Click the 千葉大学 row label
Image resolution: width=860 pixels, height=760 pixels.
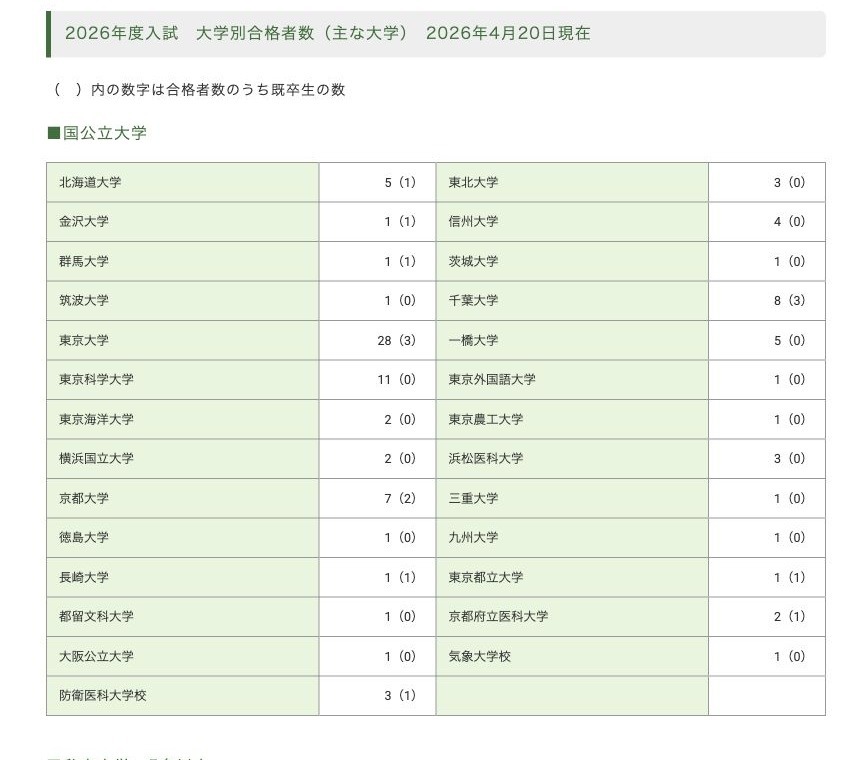(473, 300)
